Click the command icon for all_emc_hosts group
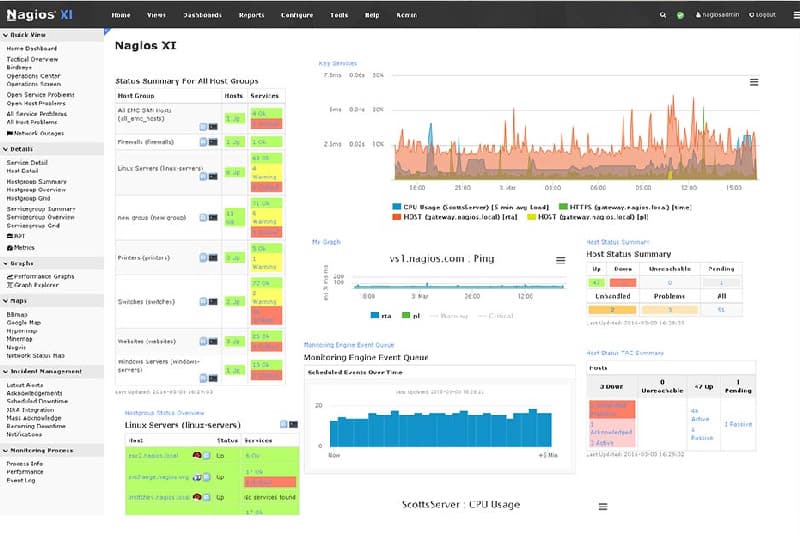 [x=213, y=127]
